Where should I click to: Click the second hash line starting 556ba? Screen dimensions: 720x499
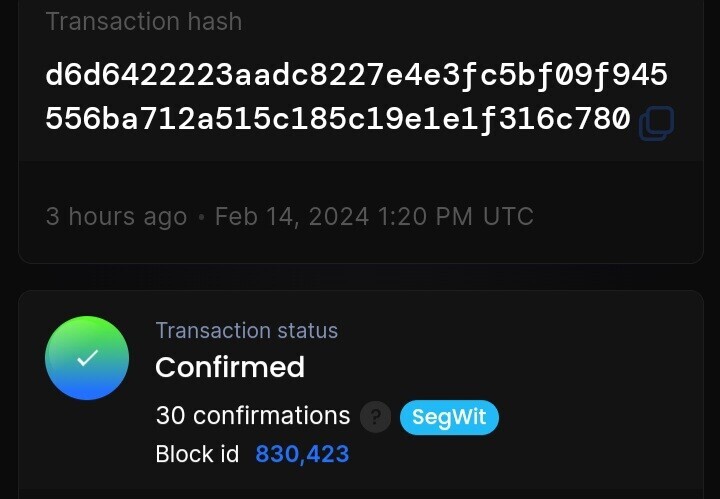338,119
